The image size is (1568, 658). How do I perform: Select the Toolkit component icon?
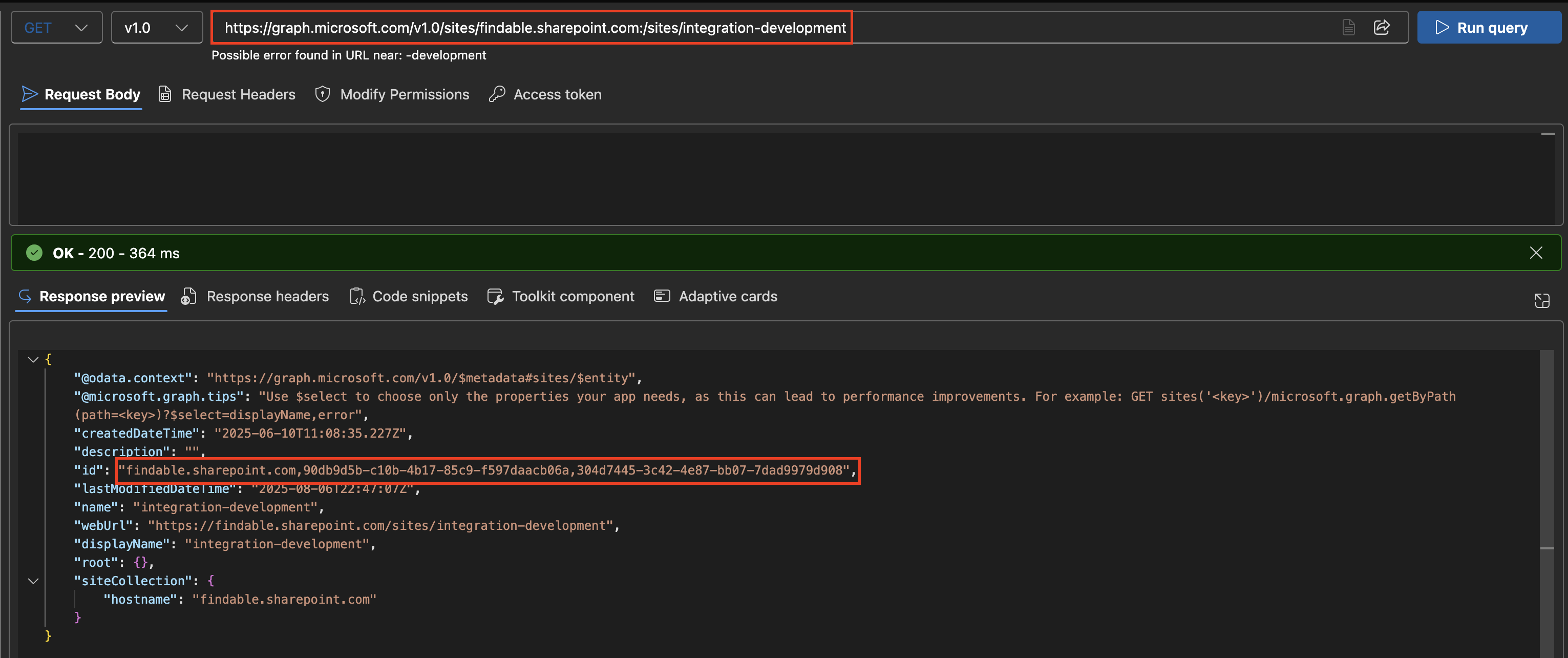click(496, 296)
